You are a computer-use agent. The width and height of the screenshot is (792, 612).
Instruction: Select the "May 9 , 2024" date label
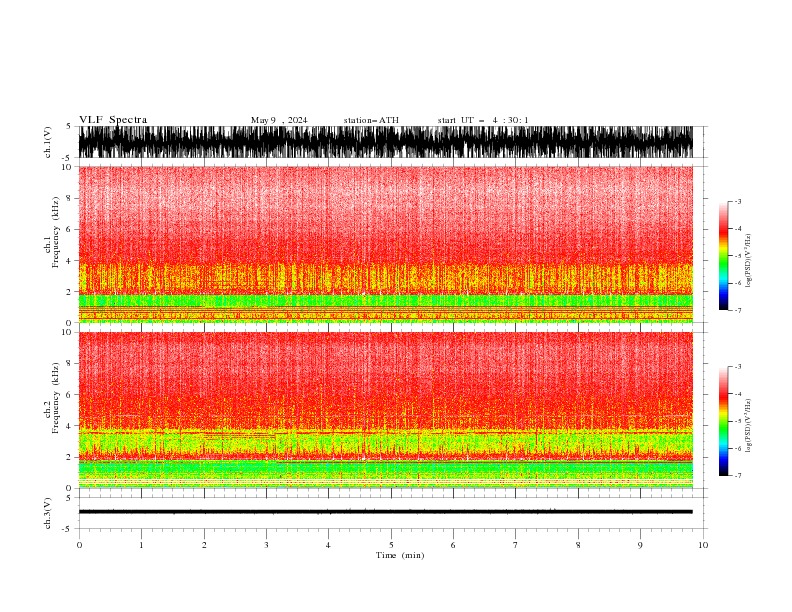pyautogui.click(x=279, y=120)
